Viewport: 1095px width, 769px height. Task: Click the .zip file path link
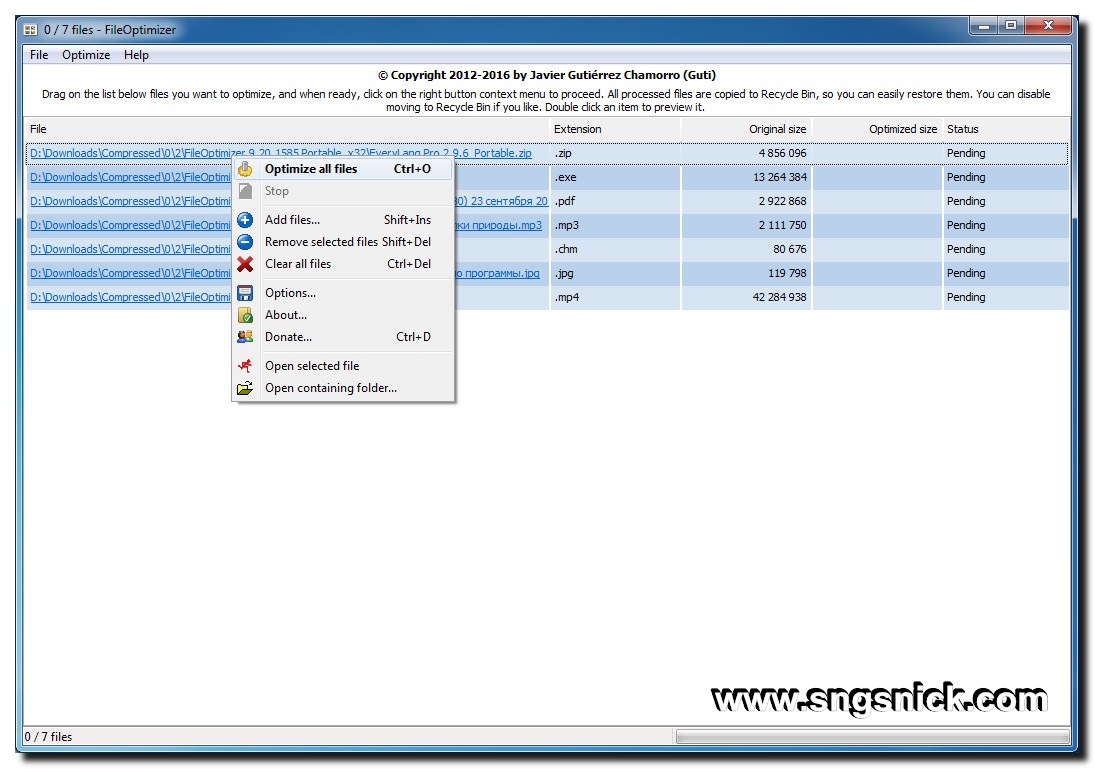[281, 153]
